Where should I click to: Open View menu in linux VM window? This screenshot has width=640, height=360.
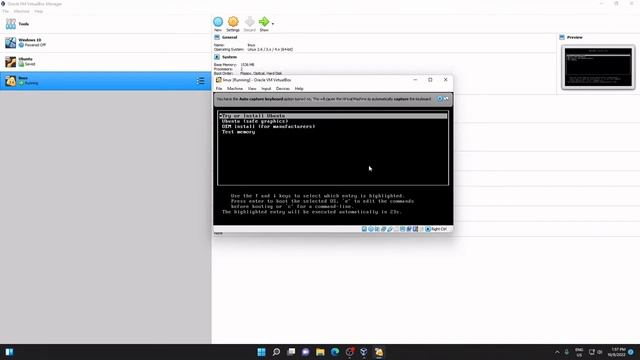[x=252, y=89]
